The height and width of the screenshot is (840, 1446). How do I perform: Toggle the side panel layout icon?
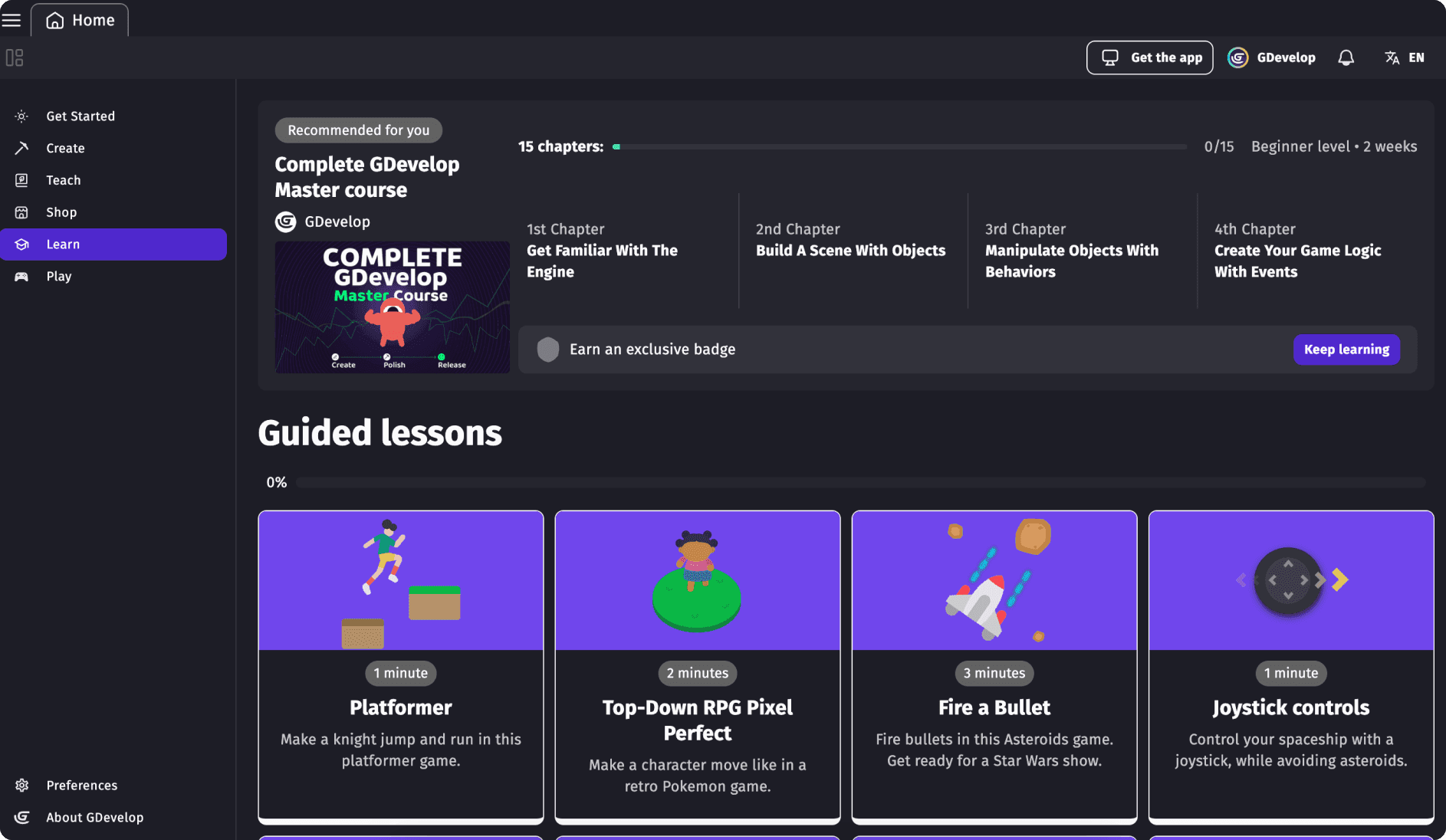[15, 57]
